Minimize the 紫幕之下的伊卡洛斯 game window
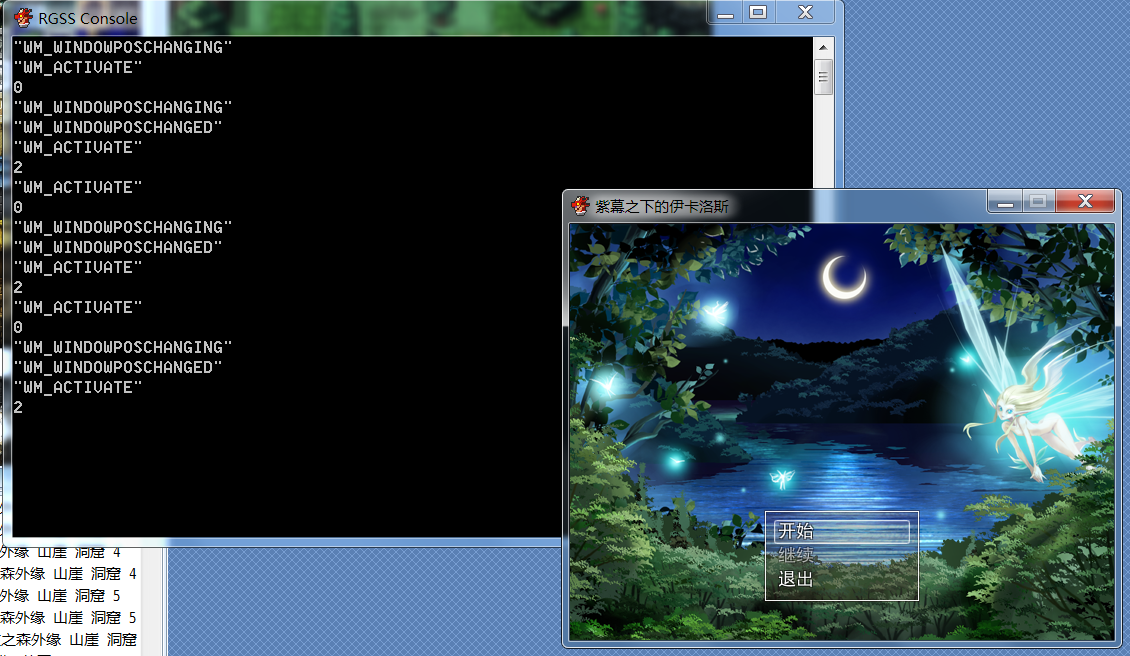This screenshot has height=656, width=1130. pyautogui.click(x=1005, y=202)
